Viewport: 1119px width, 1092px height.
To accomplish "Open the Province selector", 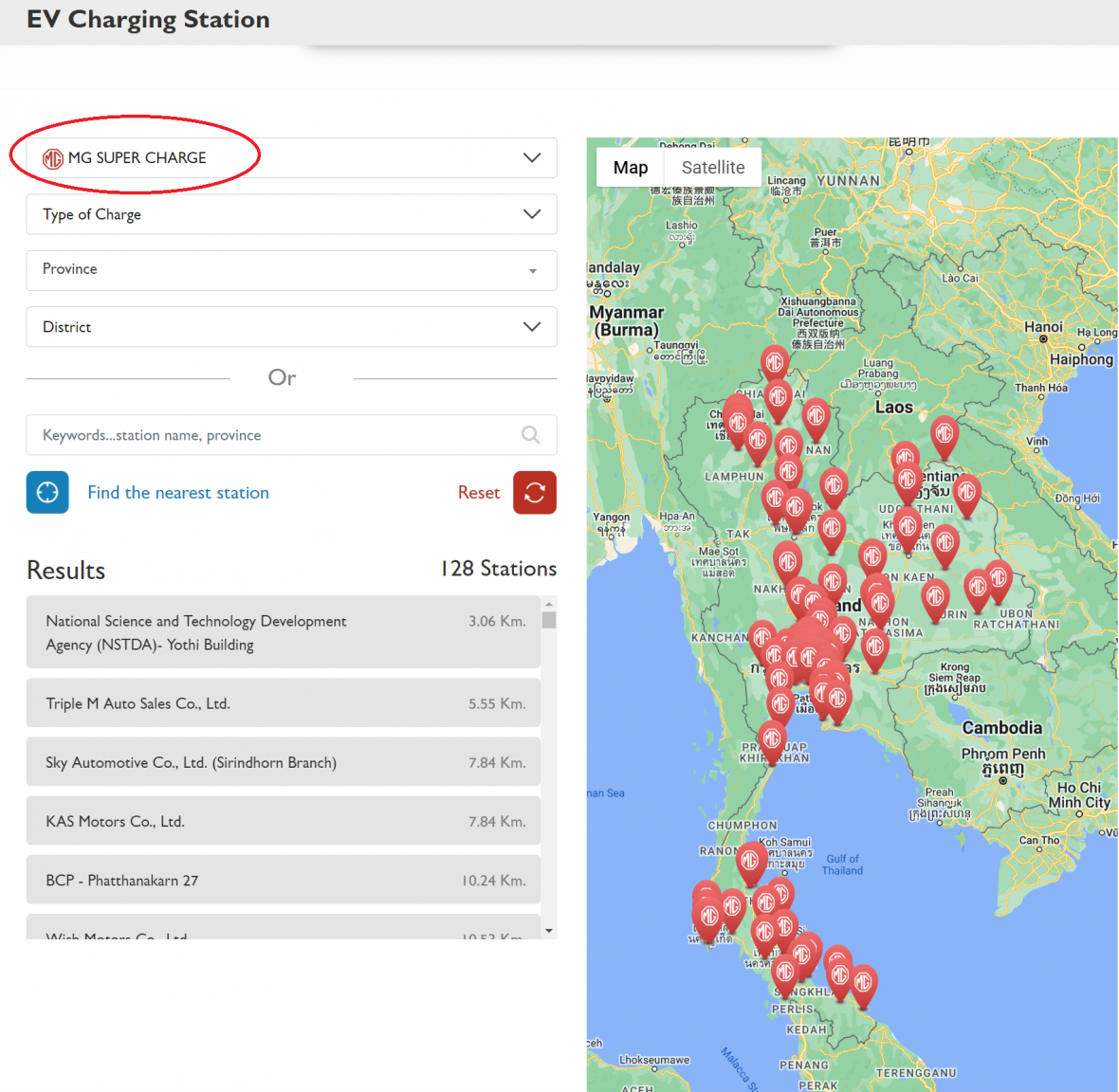I will coord(291,270).
